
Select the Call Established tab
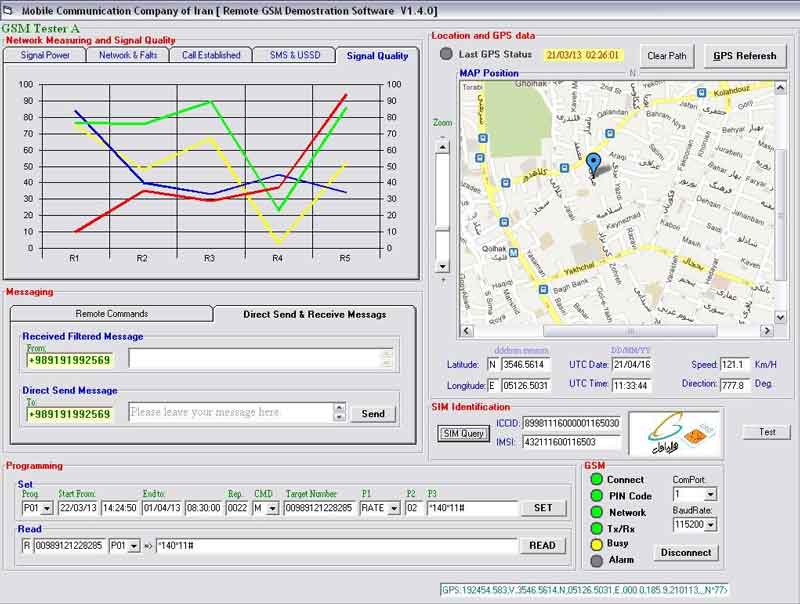211,55
